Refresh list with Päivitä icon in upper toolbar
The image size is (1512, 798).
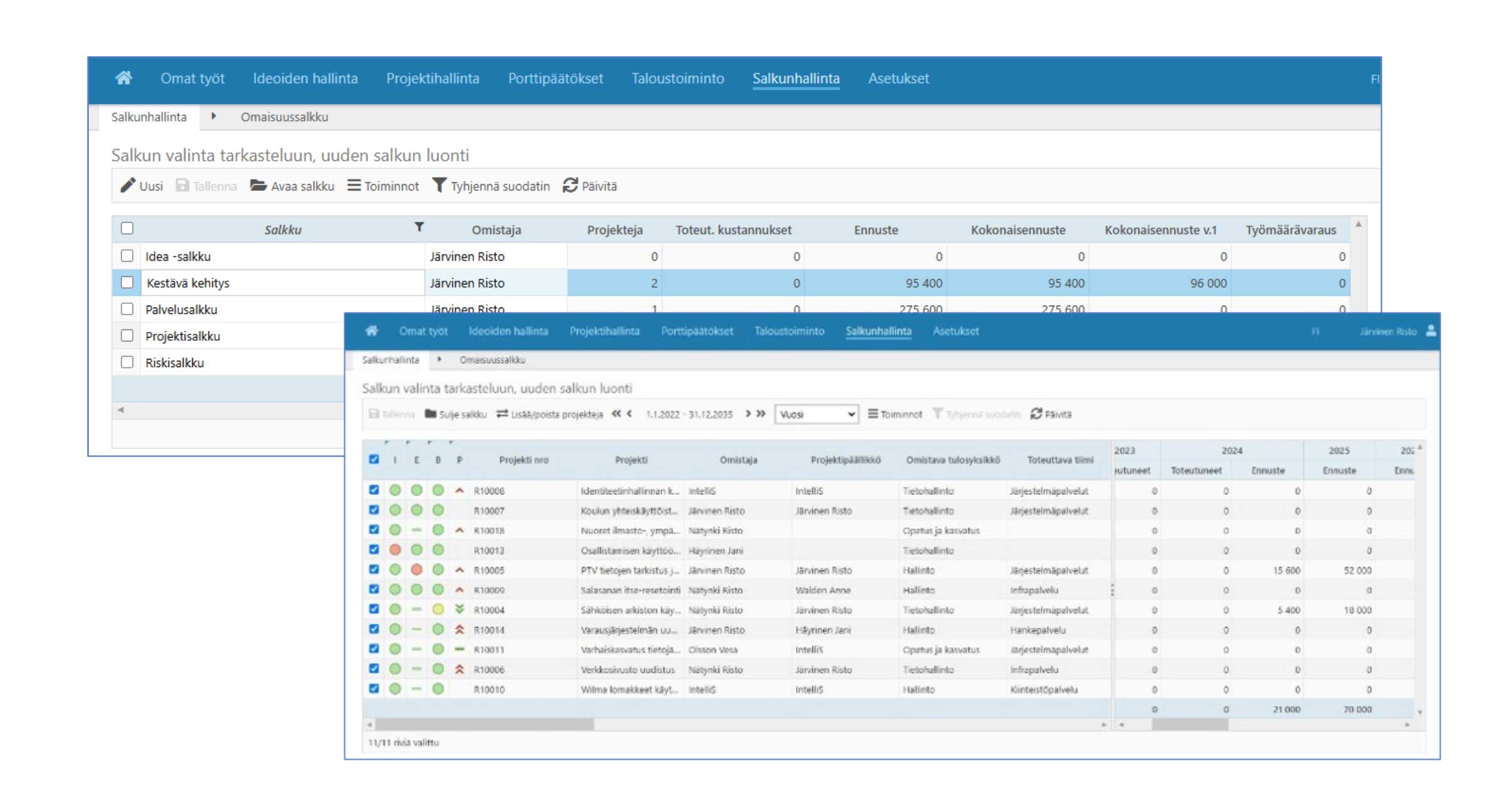point(570,185)
